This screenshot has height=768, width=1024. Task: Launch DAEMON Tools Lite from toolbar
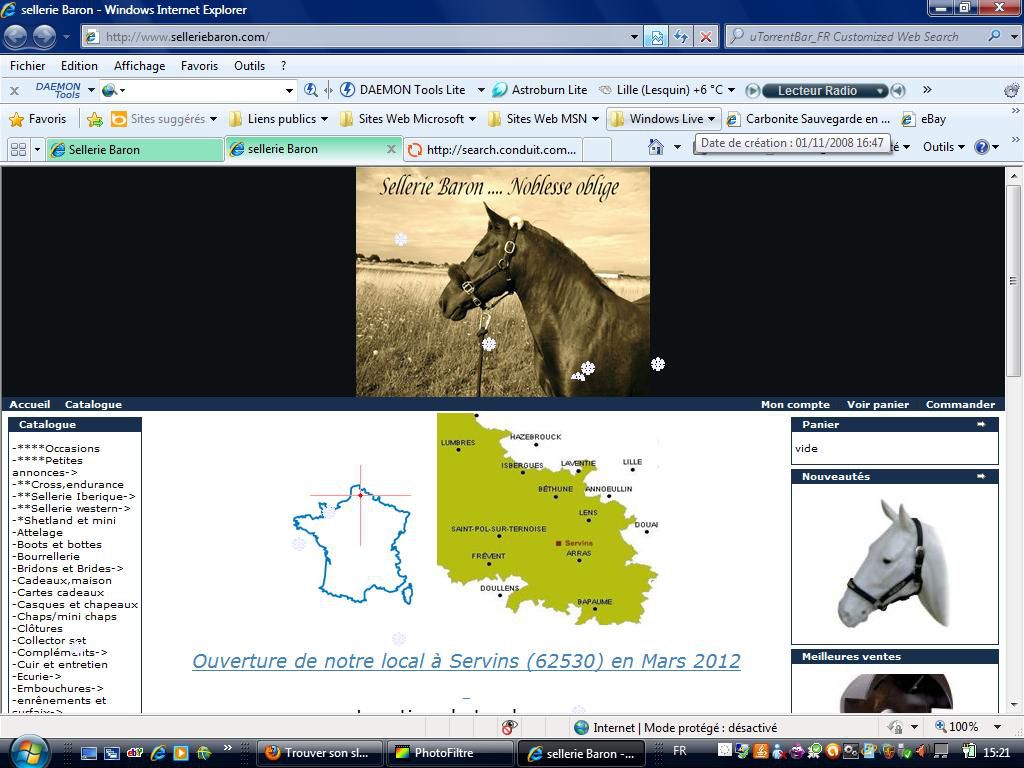403,90
